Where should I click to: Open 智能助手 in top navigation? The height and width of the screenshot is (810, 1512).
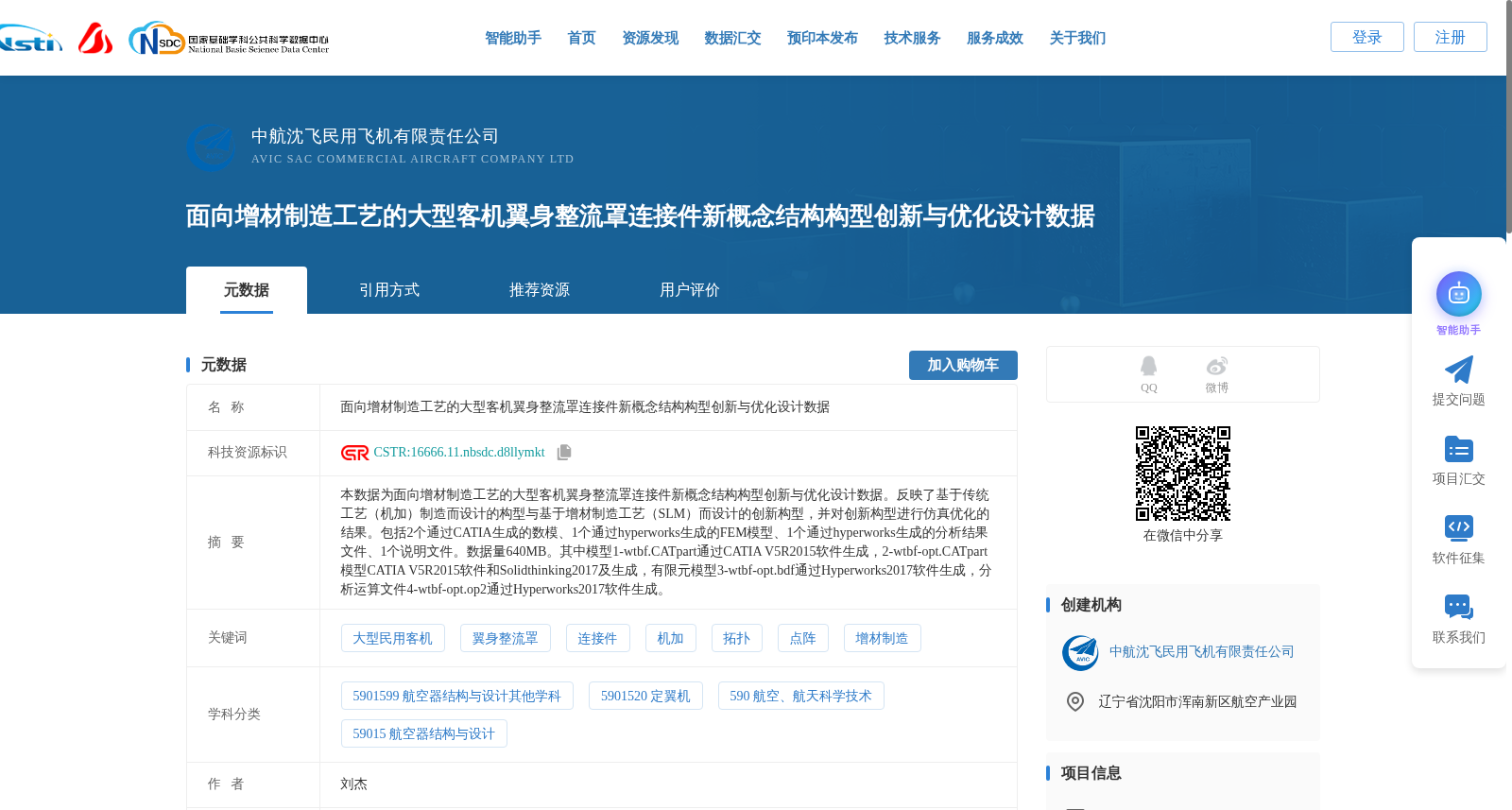513,38
